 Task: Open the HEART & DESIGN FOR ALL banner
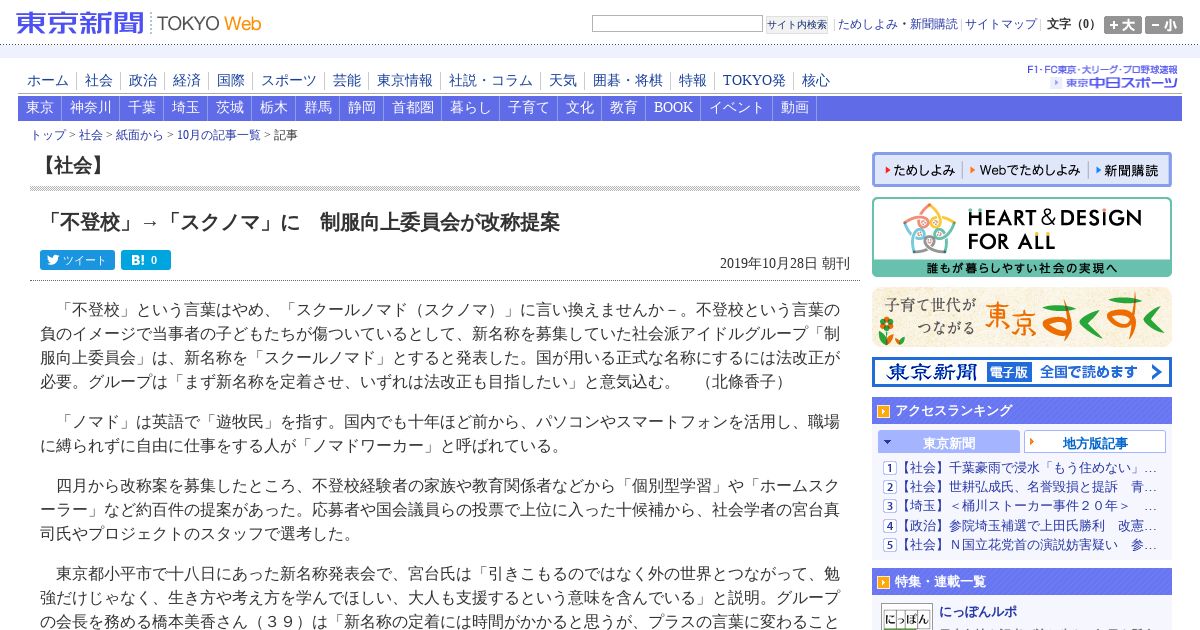click(x=1022, y=238)
